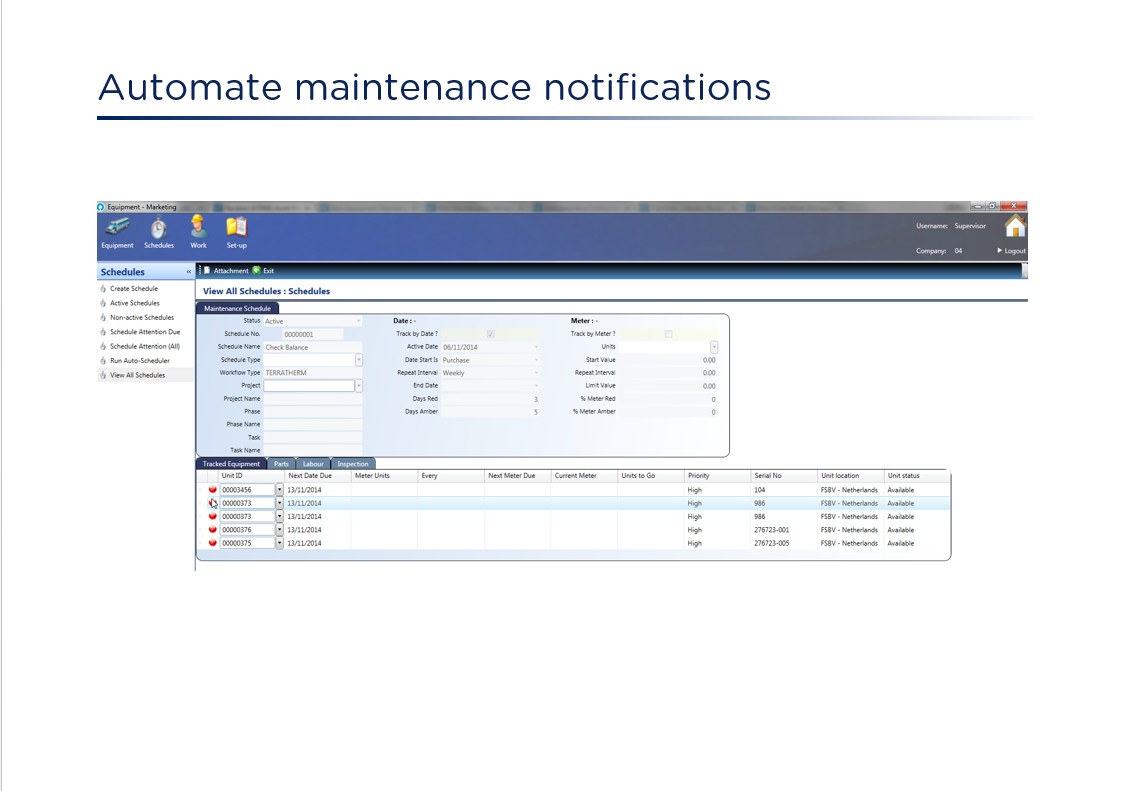Viewport: 1121px width, 791px height.
Task: Toggle the Track by Date checkbox
Action: click(490, 334)
